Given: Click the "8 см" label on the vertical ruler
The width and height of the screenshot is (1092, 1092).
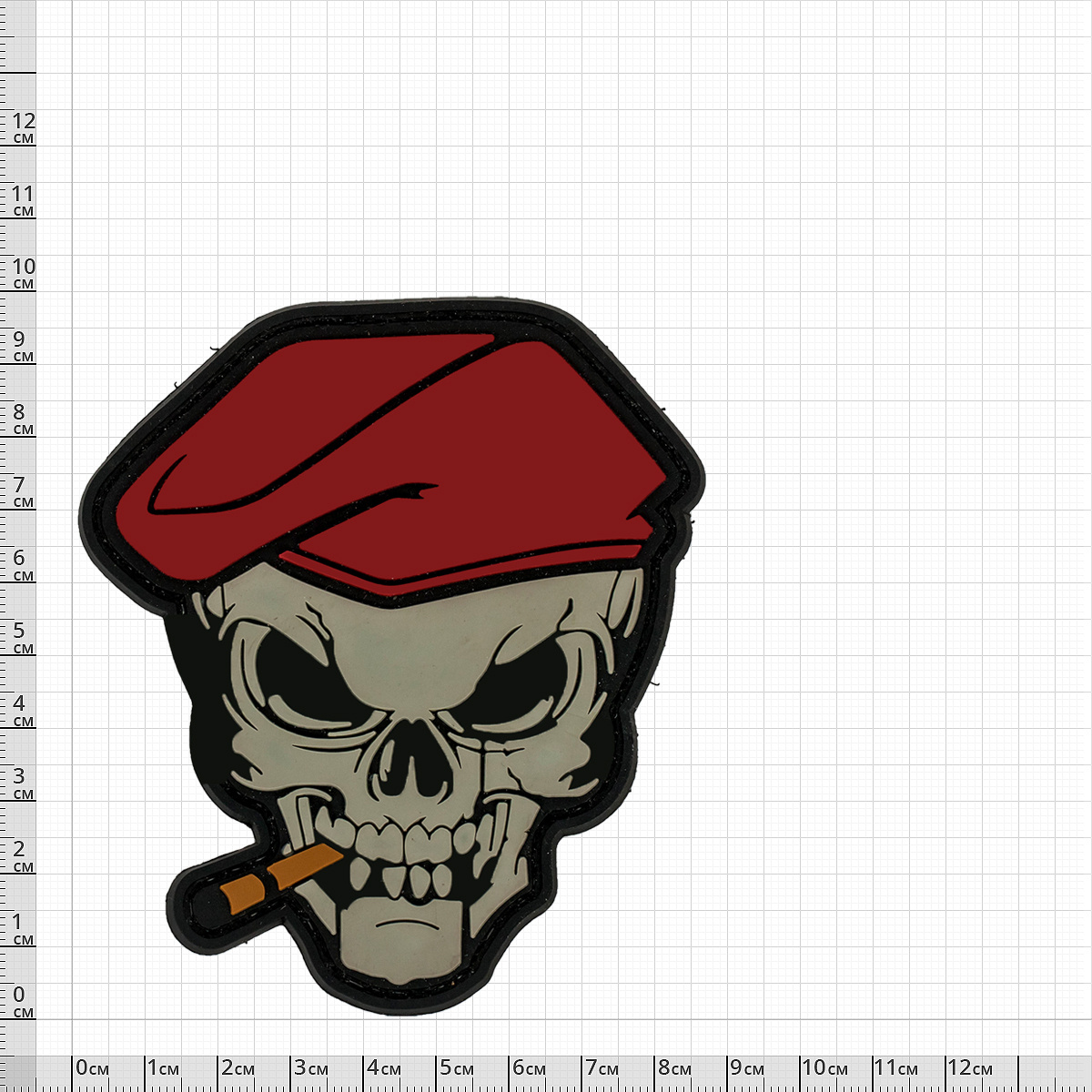Looking at the screenshot, I should (24, 419).
